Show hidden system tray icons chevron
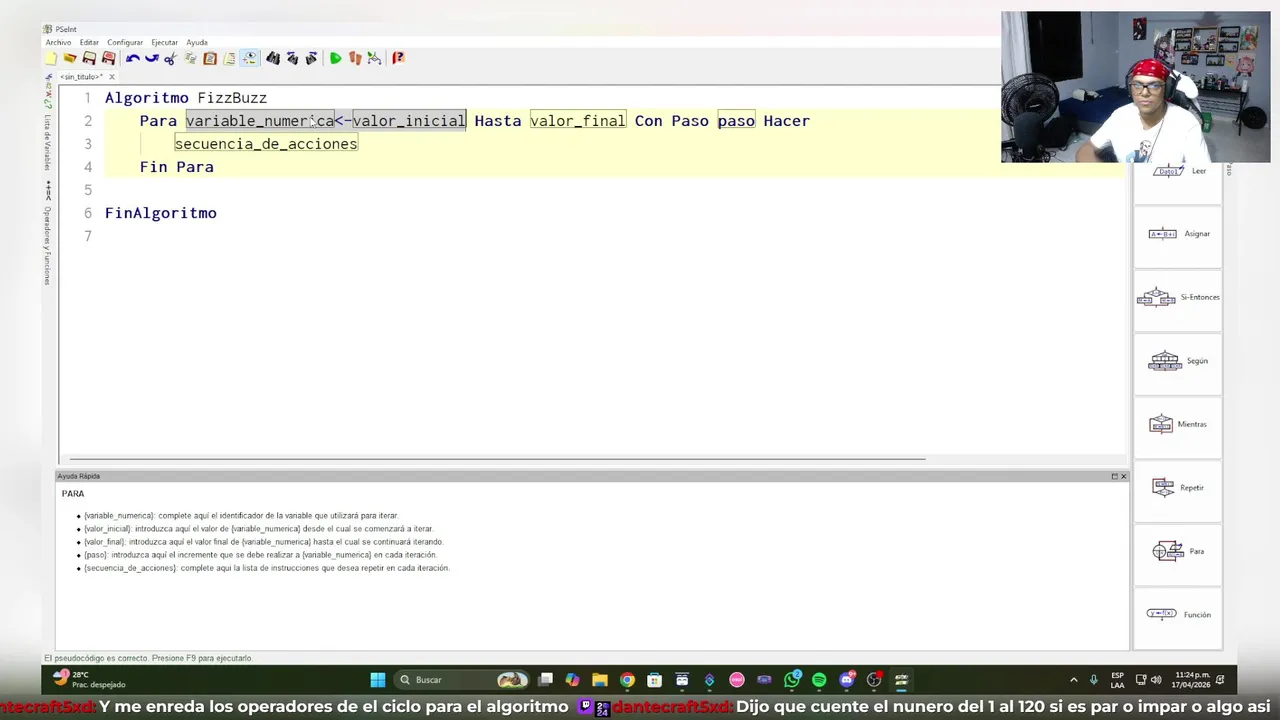Viewport: 1280px width, 720px height. (1074, 680)
